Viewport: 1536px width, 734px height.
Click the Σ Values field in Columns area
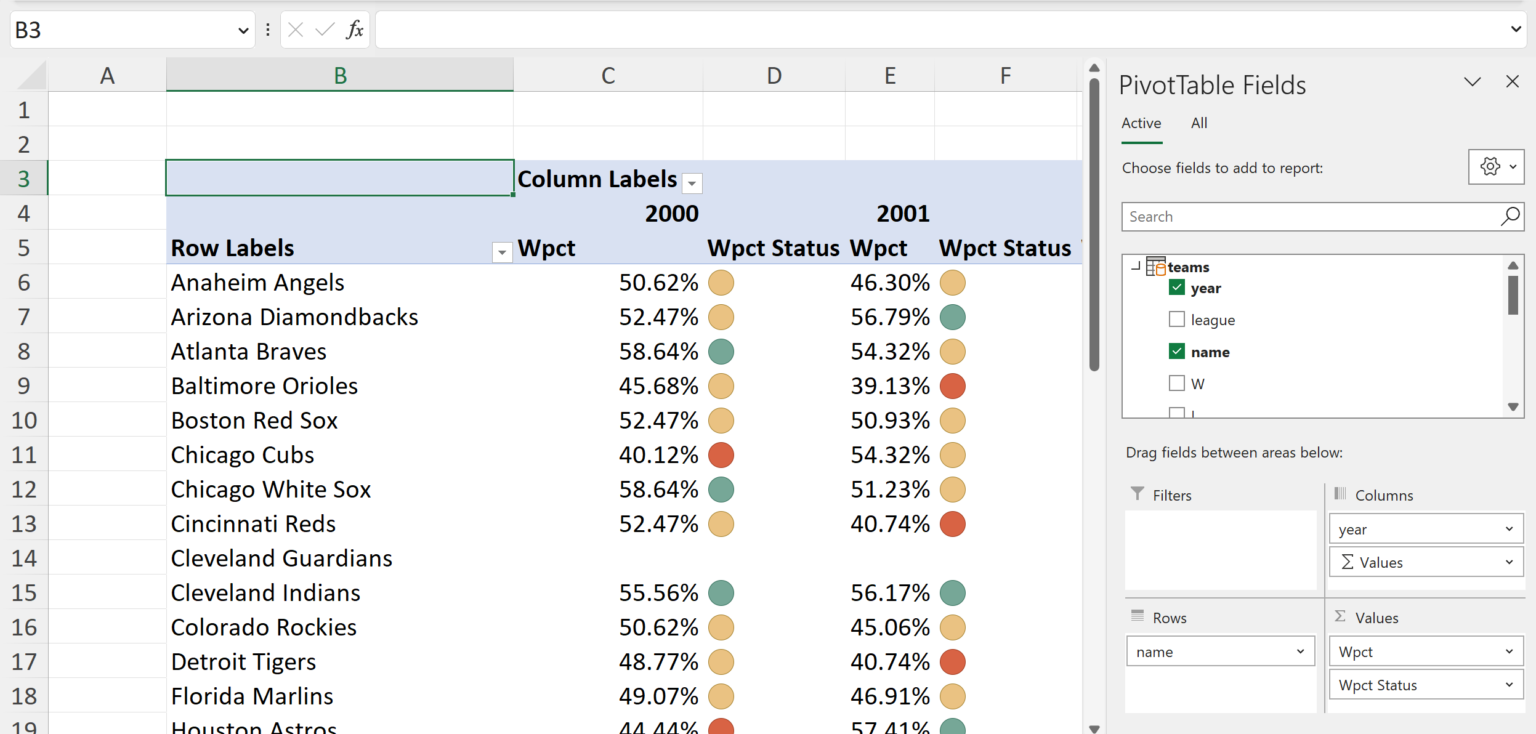(1425, 562)
